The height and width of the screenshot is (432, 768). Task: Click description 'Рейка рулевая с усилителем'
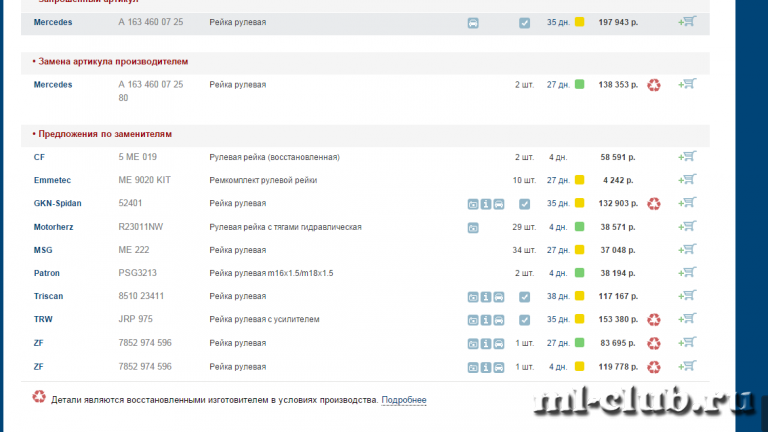(x=264, y=319)
